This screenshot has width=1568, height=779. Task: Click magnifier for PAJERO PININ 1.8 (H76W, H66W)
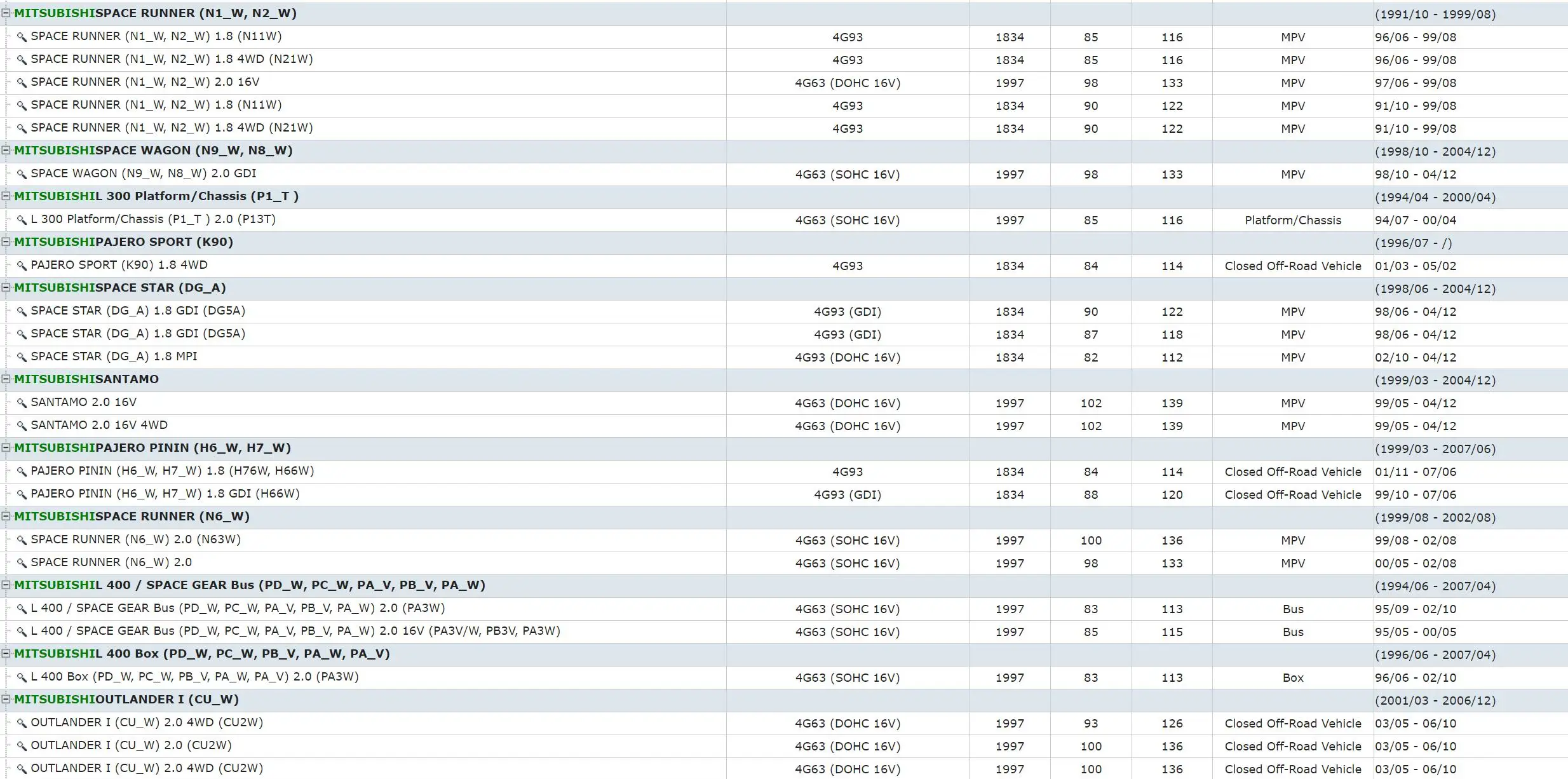(22, 471)
